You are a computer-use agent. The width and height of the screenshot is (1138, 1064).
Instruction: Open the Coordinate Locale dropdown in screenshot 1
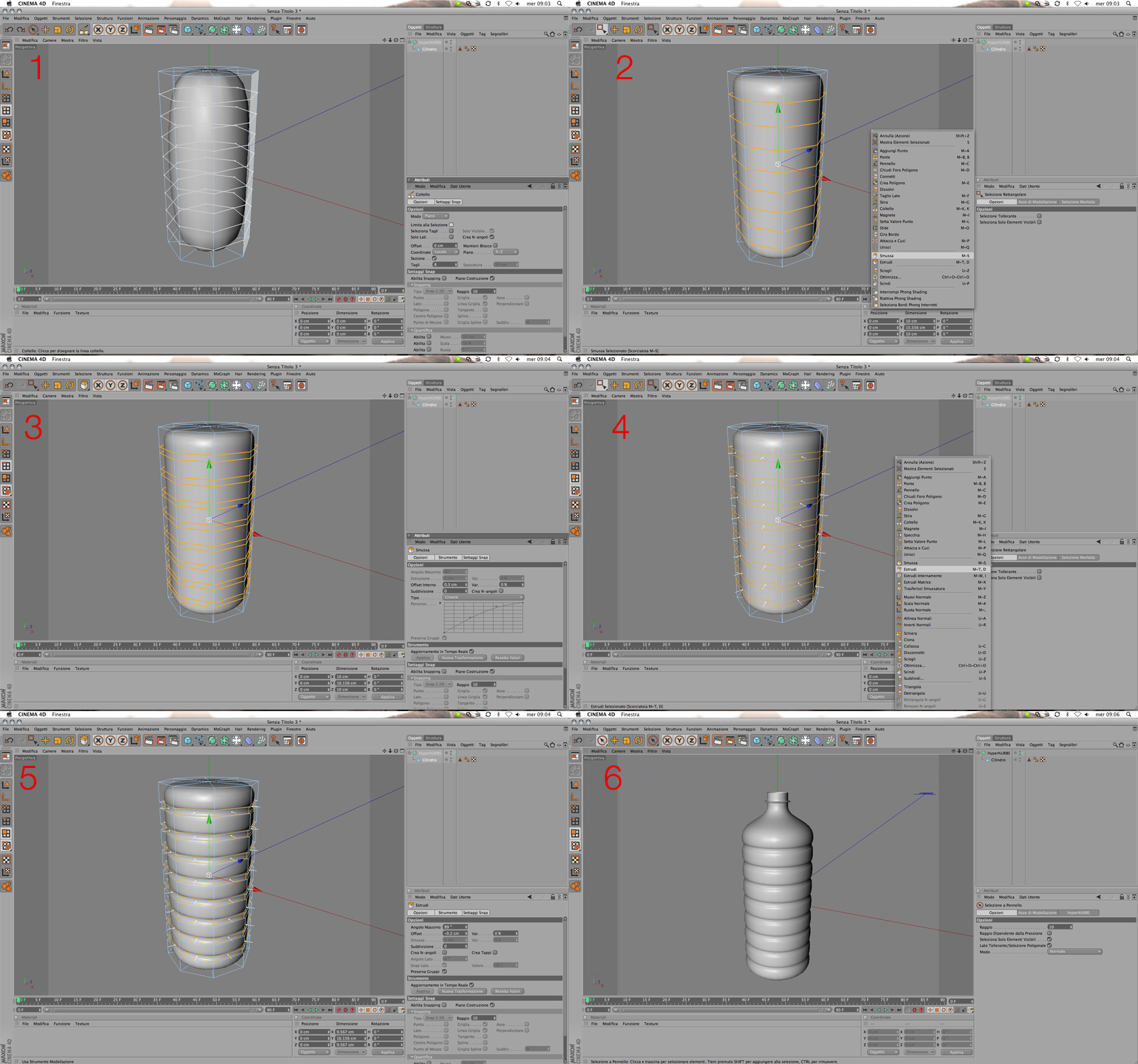point(445,252)
